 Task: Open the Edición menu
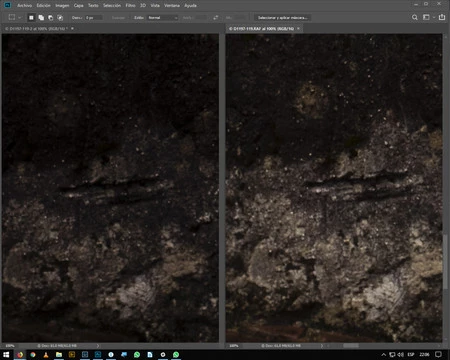[43, 5]
